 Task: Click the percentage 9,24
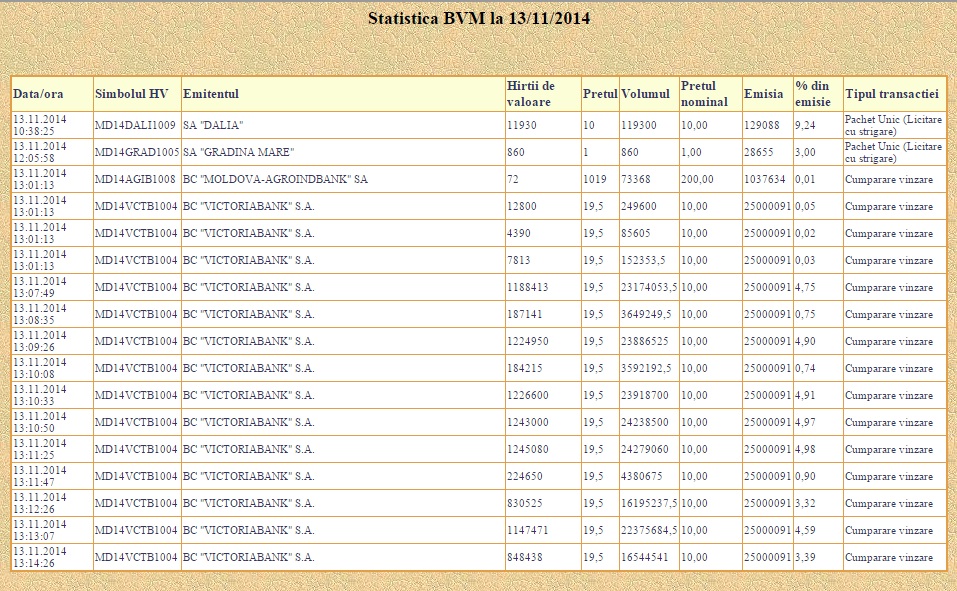click(805, 125)
